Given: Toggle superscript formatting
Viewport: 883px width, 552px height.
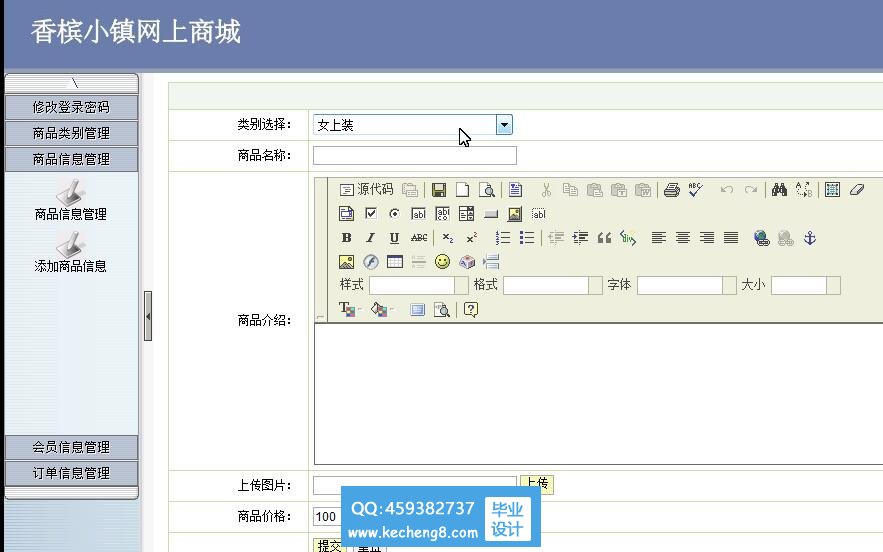Looking at the screenshot, I should 472,238.
